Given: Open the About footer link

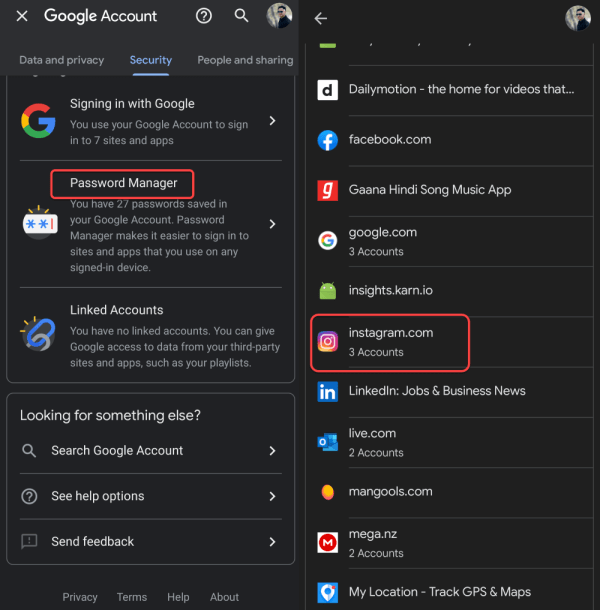Looking at the screenshot, I should coord(225,597).
